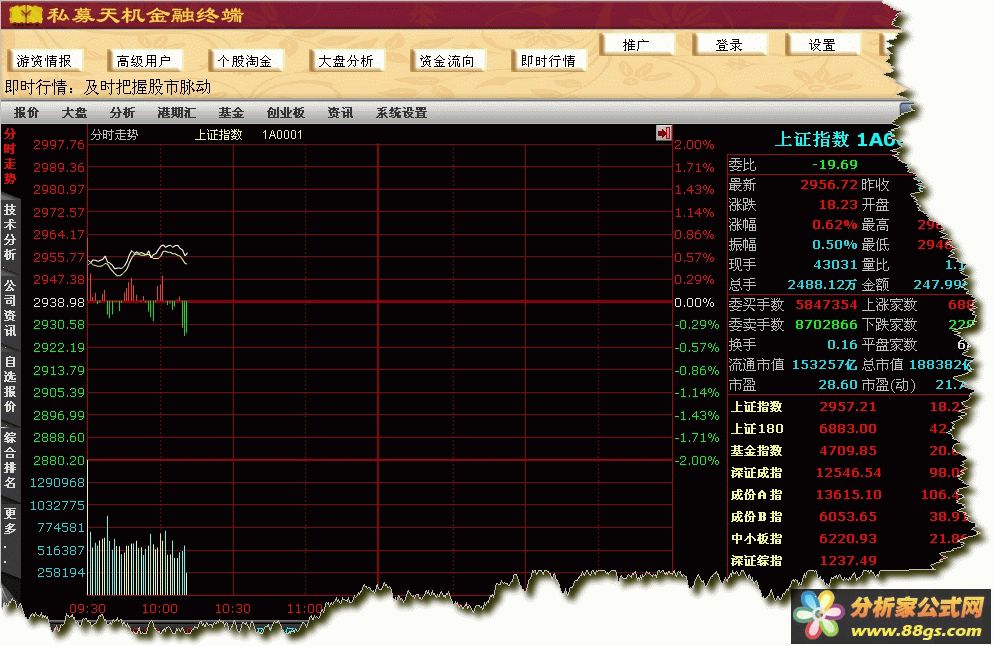Open 大盘分析 view

[x=346, y=61]
